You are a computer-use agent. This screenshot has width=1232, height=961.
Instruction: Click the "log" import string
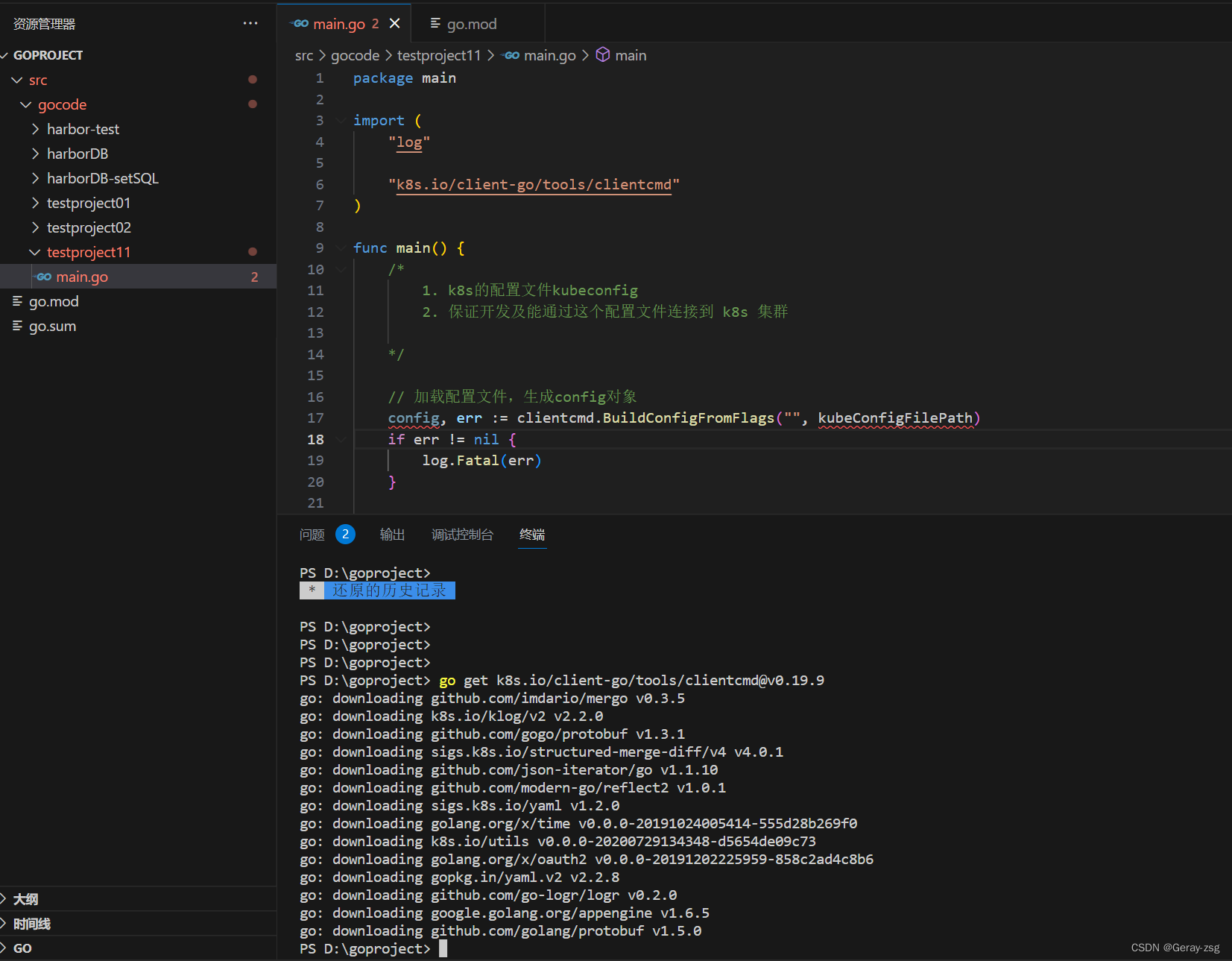409,142
